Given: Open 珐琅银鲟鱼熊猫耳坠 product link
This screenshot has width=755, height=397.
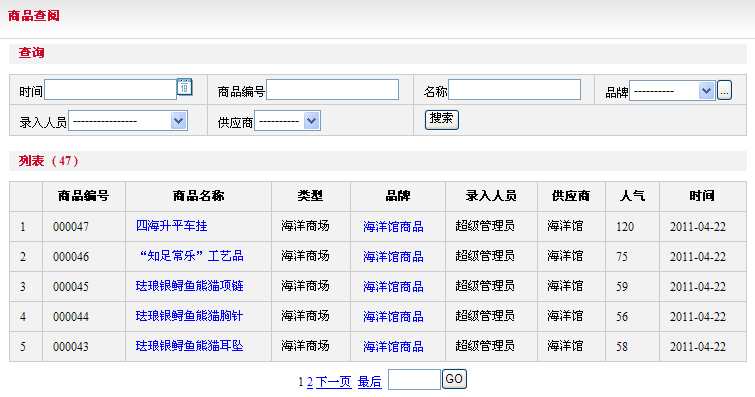Looking at the screenshot, I should pos(189,345).
